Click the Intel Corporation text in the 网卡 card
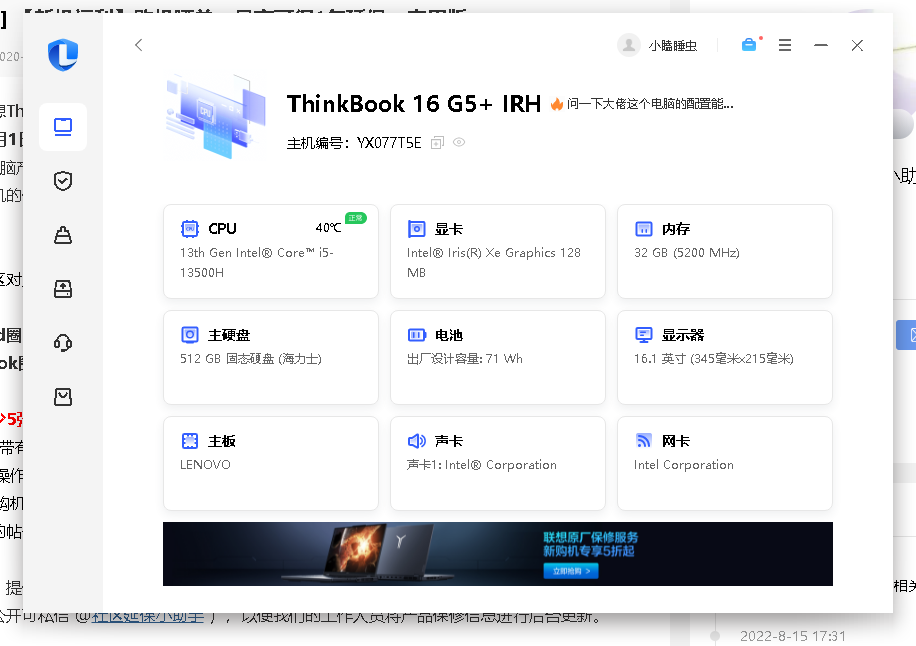The width and height of the screenshot is (916, 646). point(683,465)
